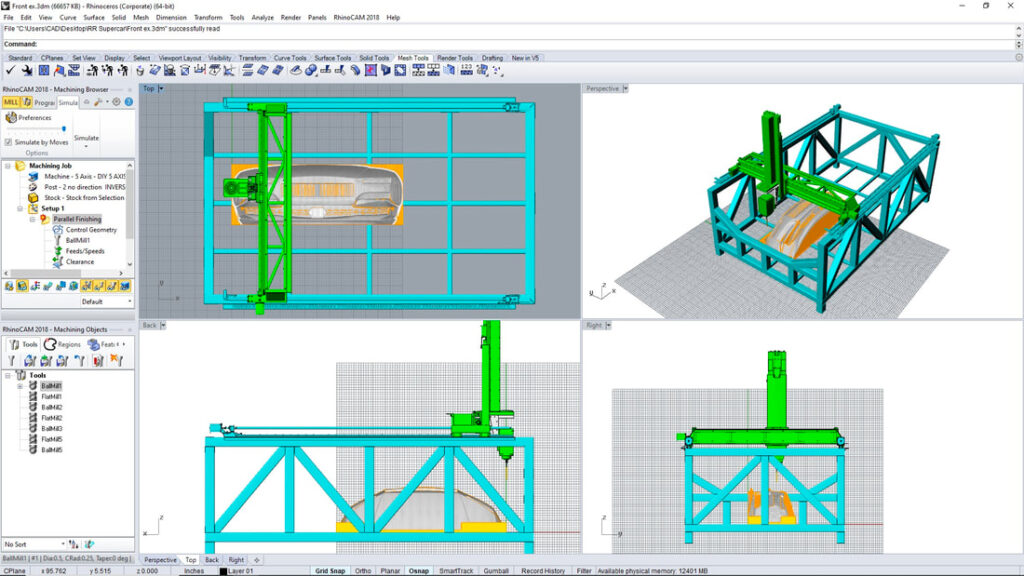Screen dimensions: 1024x576
Task: Adjust the simulation speed slider
Action: point(66,128)
